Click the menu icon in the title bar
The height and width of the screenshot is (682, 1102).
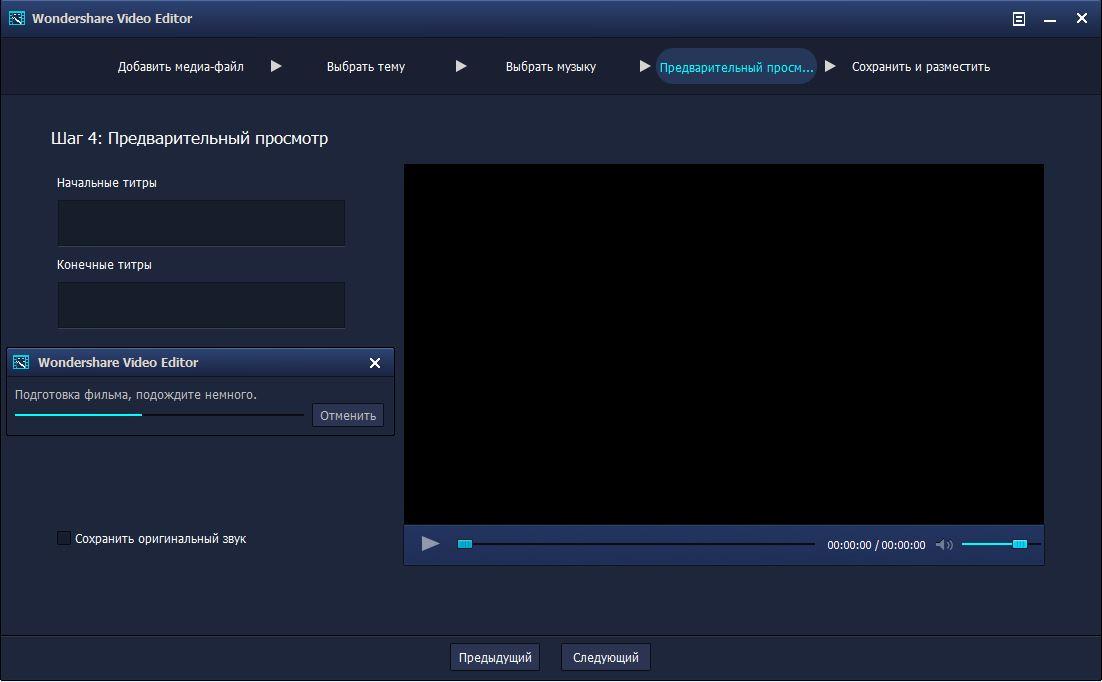point(1018,19)
